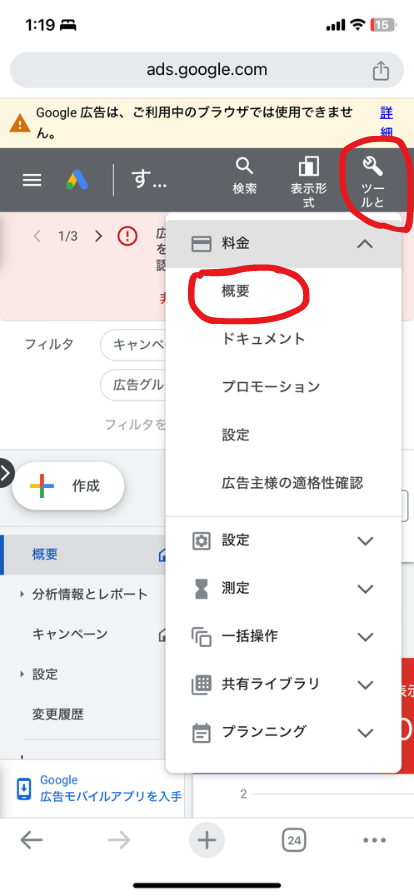
Task: Open 変更履歴 in the left sidebar
Action: coord(57,714)
